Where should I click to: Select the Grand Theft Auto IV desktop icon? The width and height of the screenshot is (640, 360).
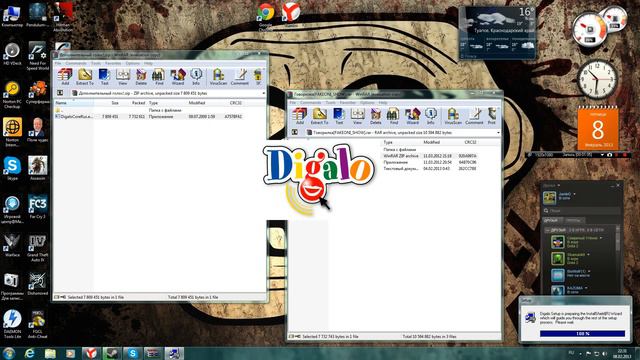click(x=38, y=248)
